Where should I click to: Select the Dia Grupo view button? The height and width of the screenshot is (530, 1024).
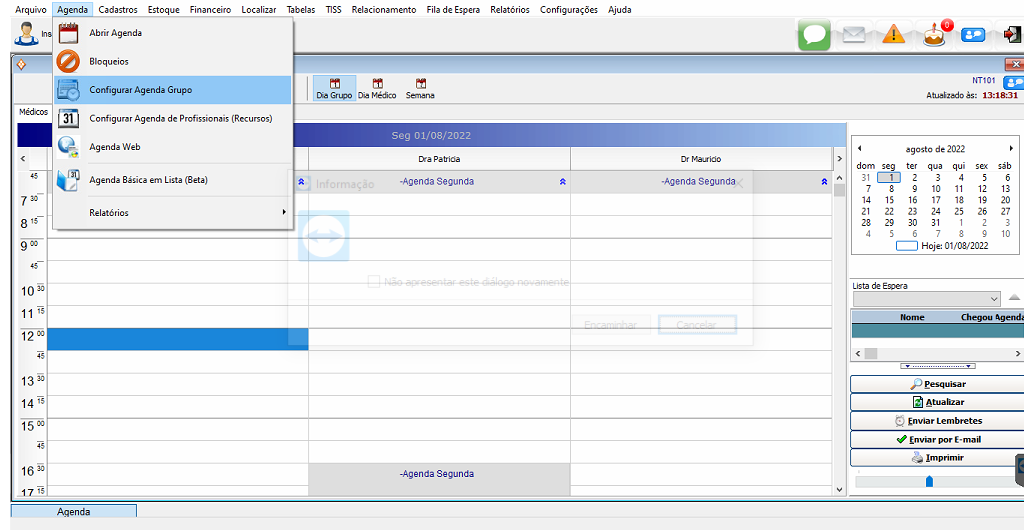coord(334,89)
